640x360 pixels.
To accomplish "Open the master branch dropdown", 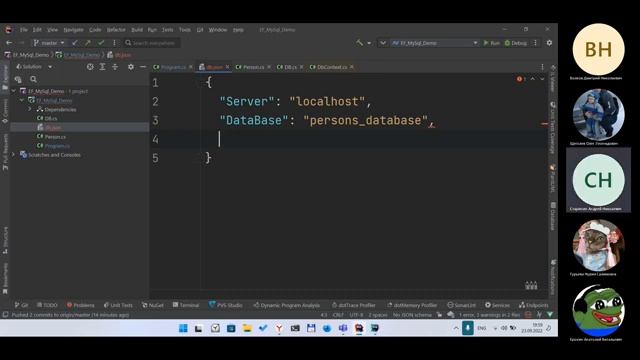I will tap(49, 42).
